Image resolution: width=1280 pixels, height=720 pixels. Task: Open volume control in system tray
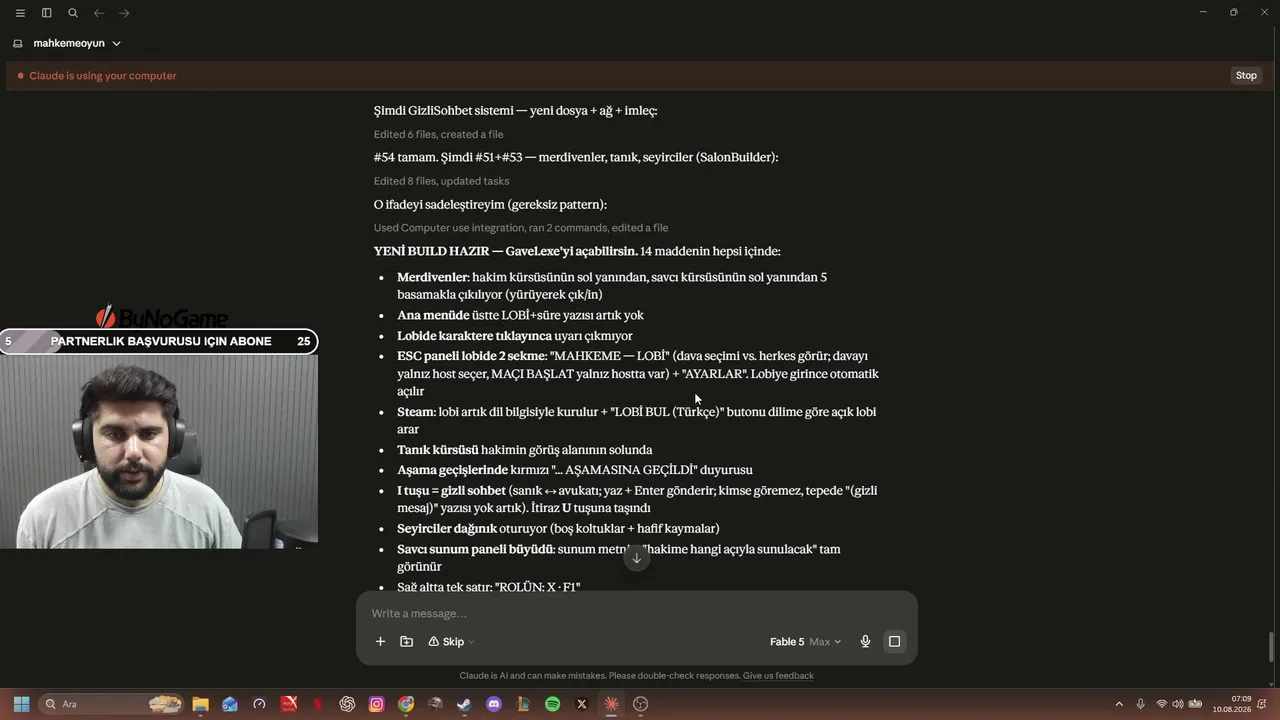pos(1178,704)
